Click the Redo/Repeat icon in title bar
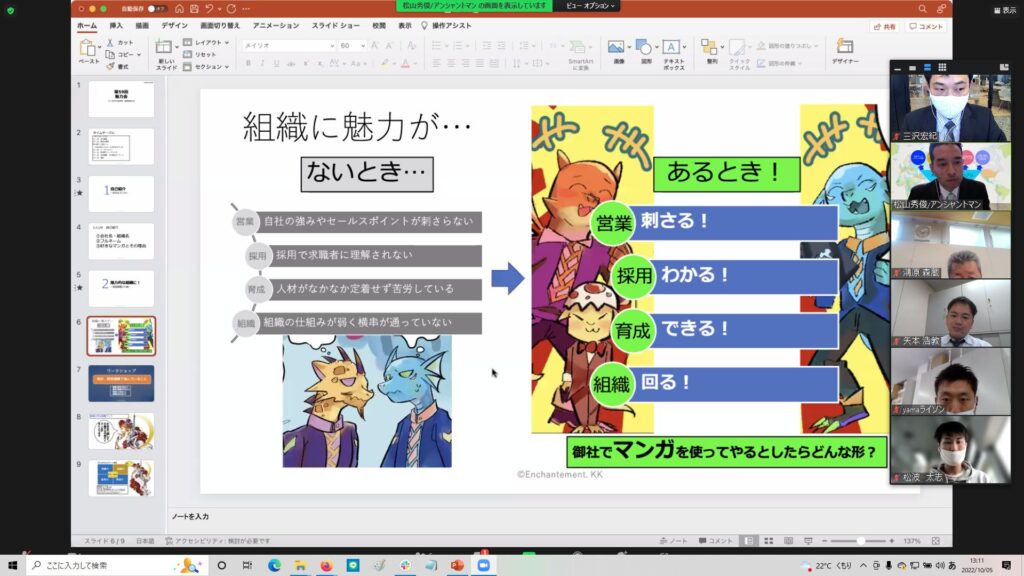 231,9
